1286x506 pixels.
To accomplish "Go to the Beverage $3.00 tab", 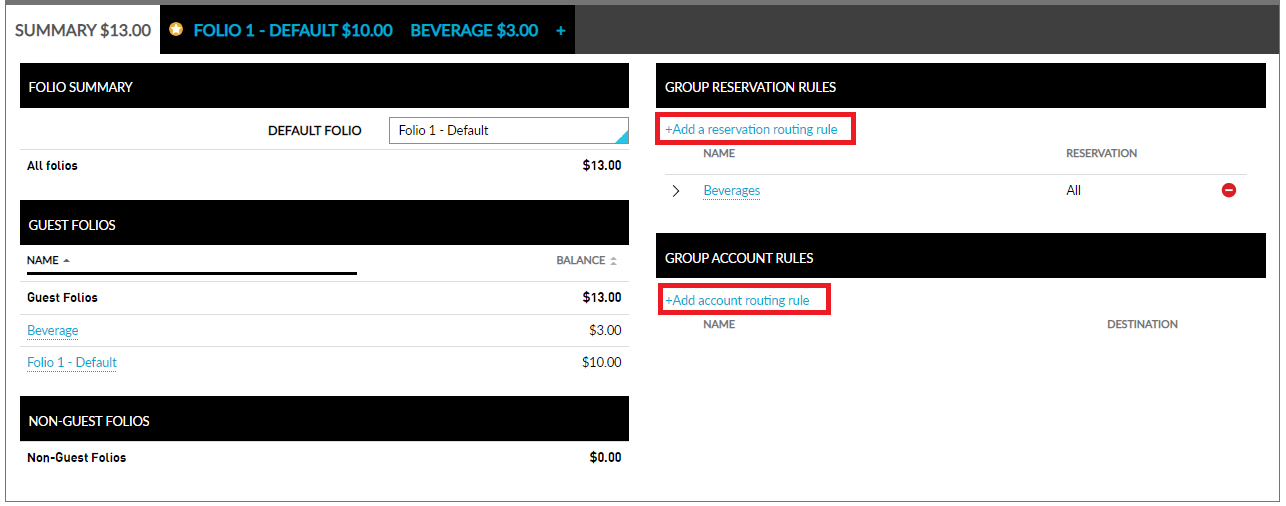I will tap(473, 30).
